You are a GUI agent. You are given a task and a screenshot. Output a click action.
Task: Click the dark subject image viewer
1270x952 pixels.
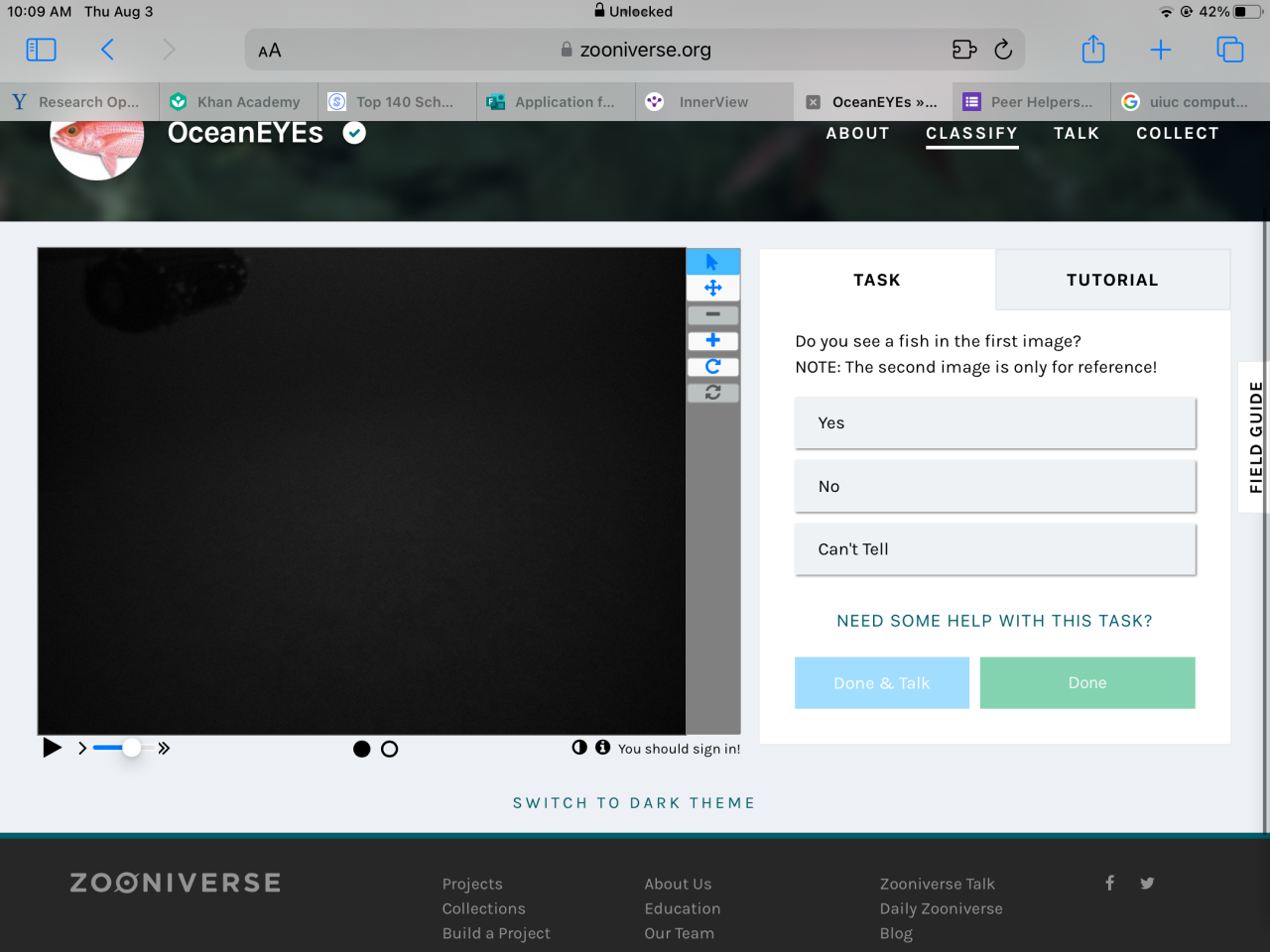[x=361, y=491]
